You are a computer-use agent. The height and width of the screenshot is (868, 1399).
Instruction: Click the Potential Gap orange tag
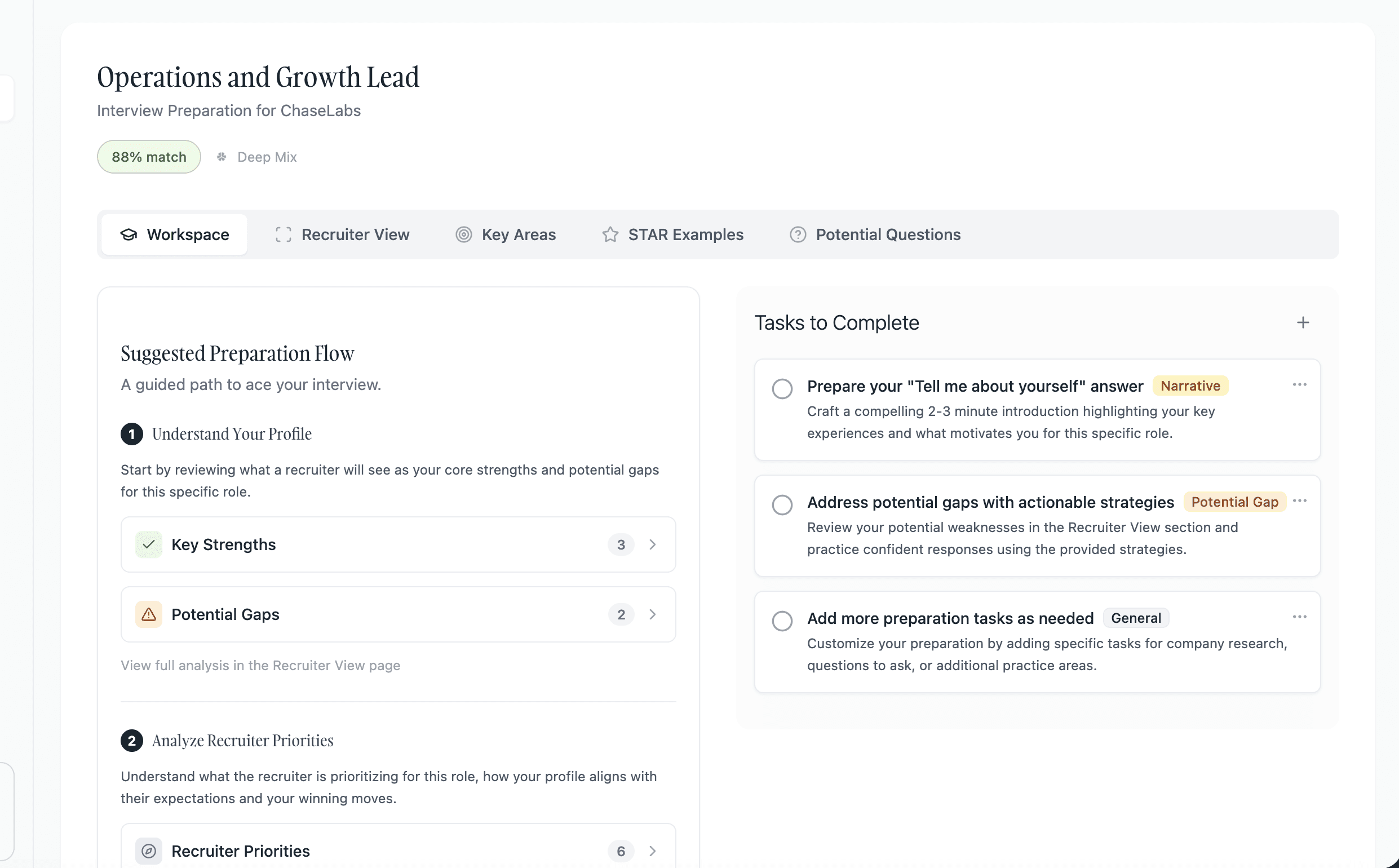[x=1234, y=502]
